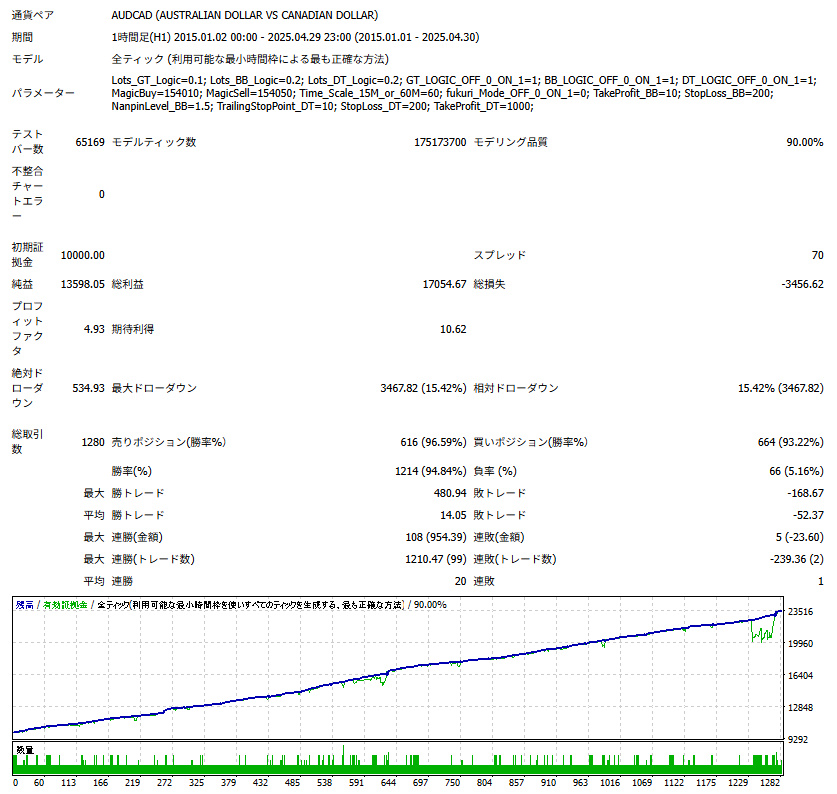Select the AUDCAD currency pair text
The image size is (837, 794).
click(244, 15)
